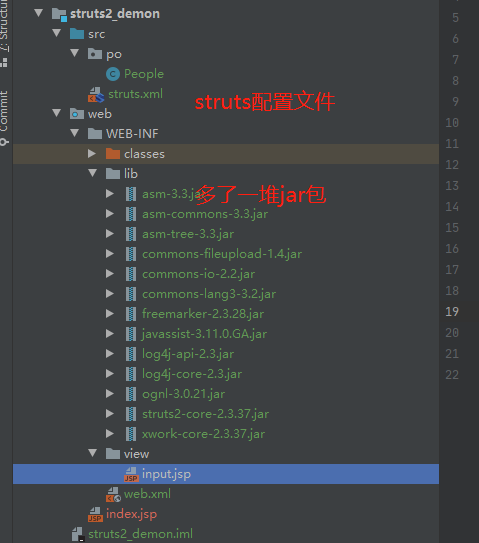
Task: Collapse the src folder arrow
Action: pyautogui.click(x=56, y=33)
